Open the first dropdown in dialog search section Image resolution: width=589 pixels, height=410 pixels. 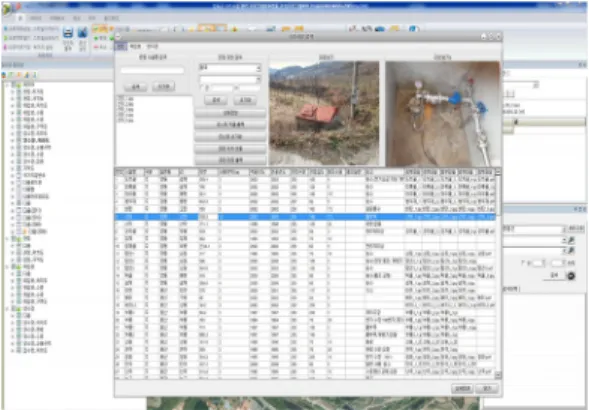click(x=230, y=68)
